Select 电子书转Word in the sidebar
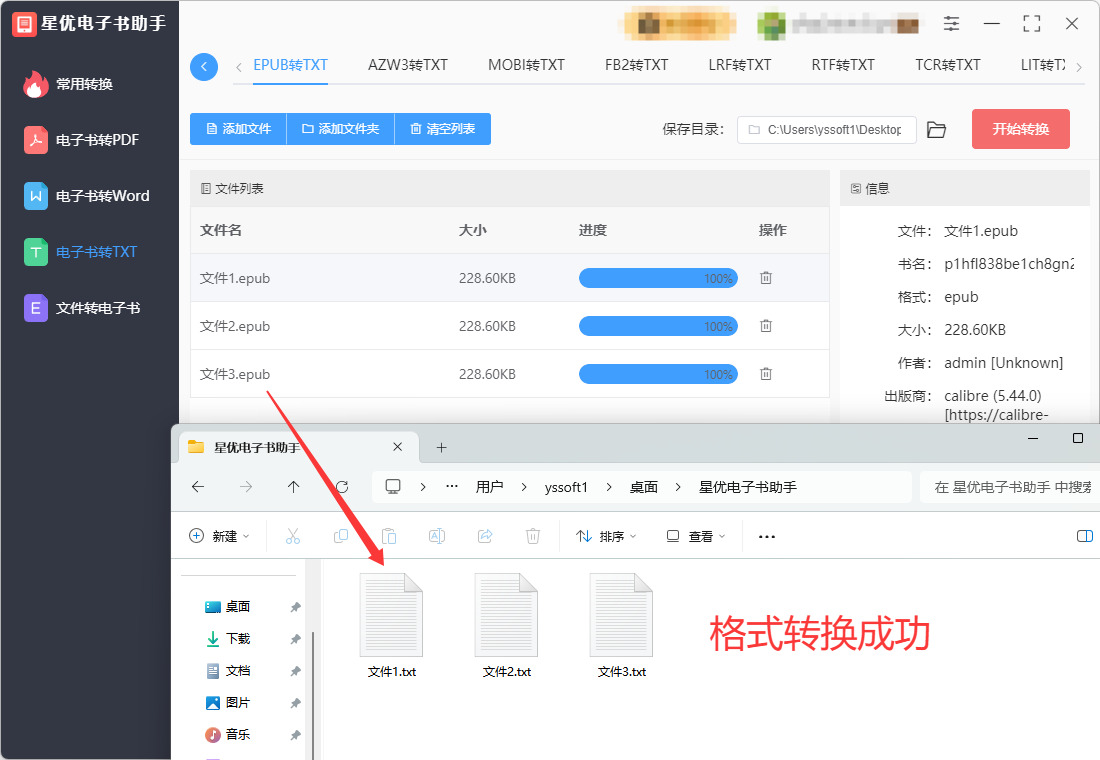 click(87, 196)
